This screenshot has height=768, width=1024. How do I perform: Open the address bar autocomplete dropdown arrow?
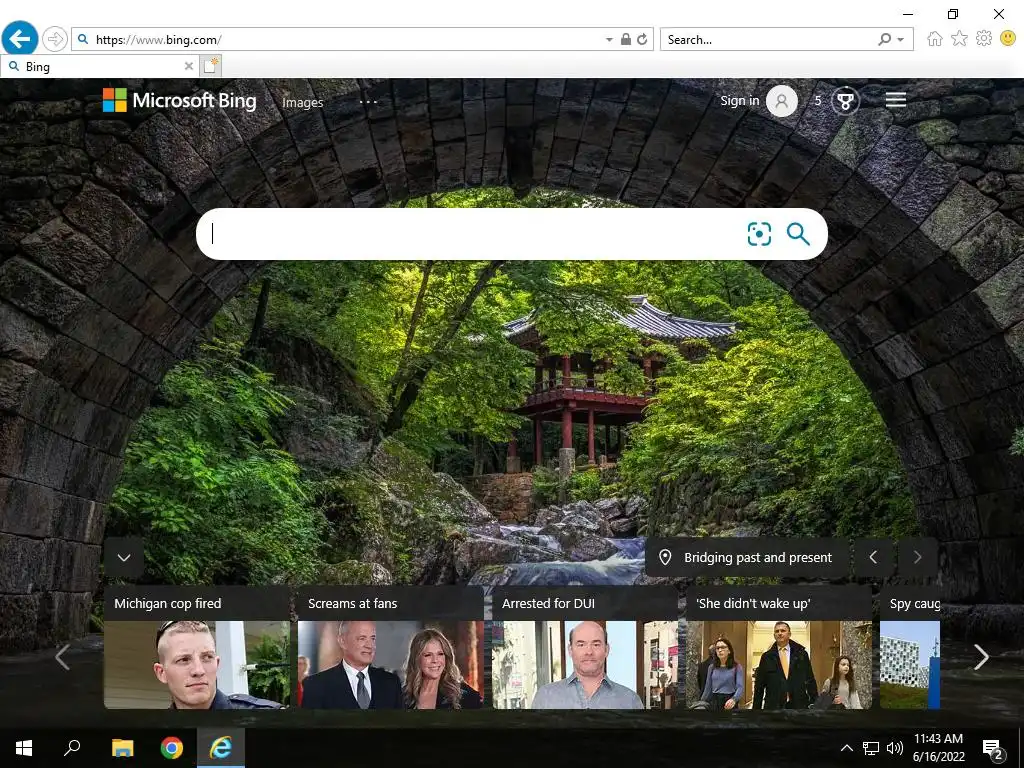click(x=609, y=40)
